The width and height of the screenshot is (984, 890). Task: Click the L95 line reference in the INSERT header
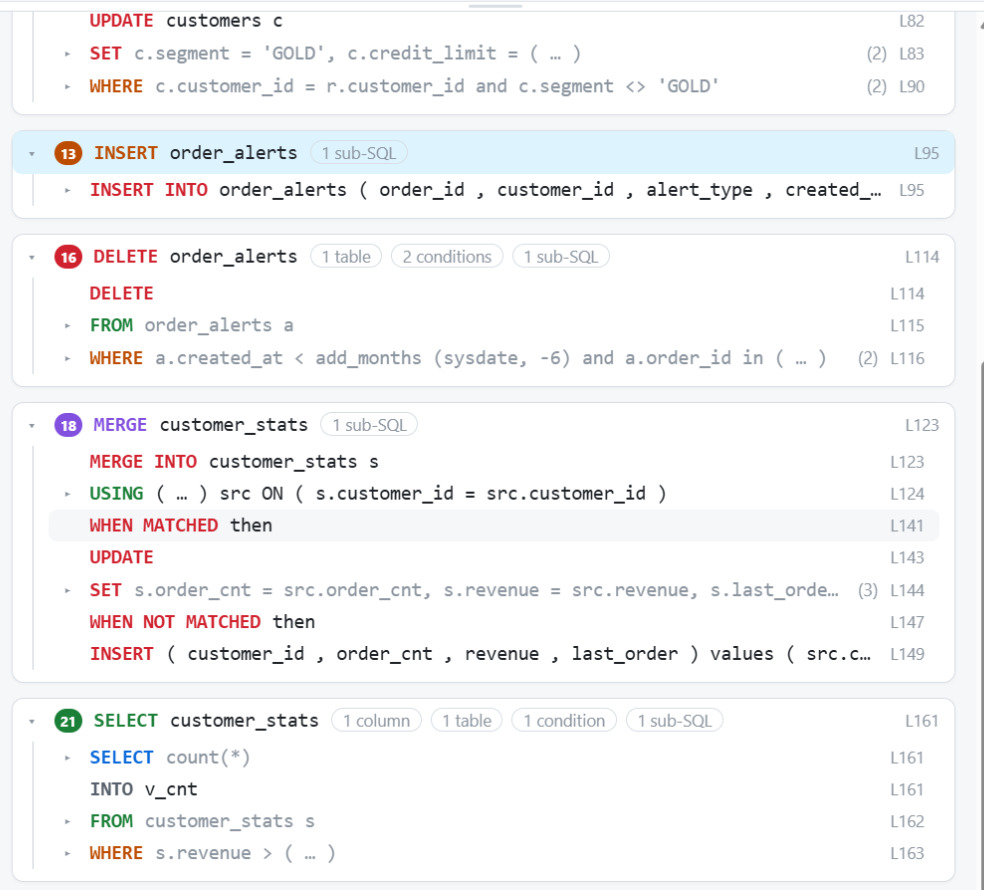click(926, 153)
